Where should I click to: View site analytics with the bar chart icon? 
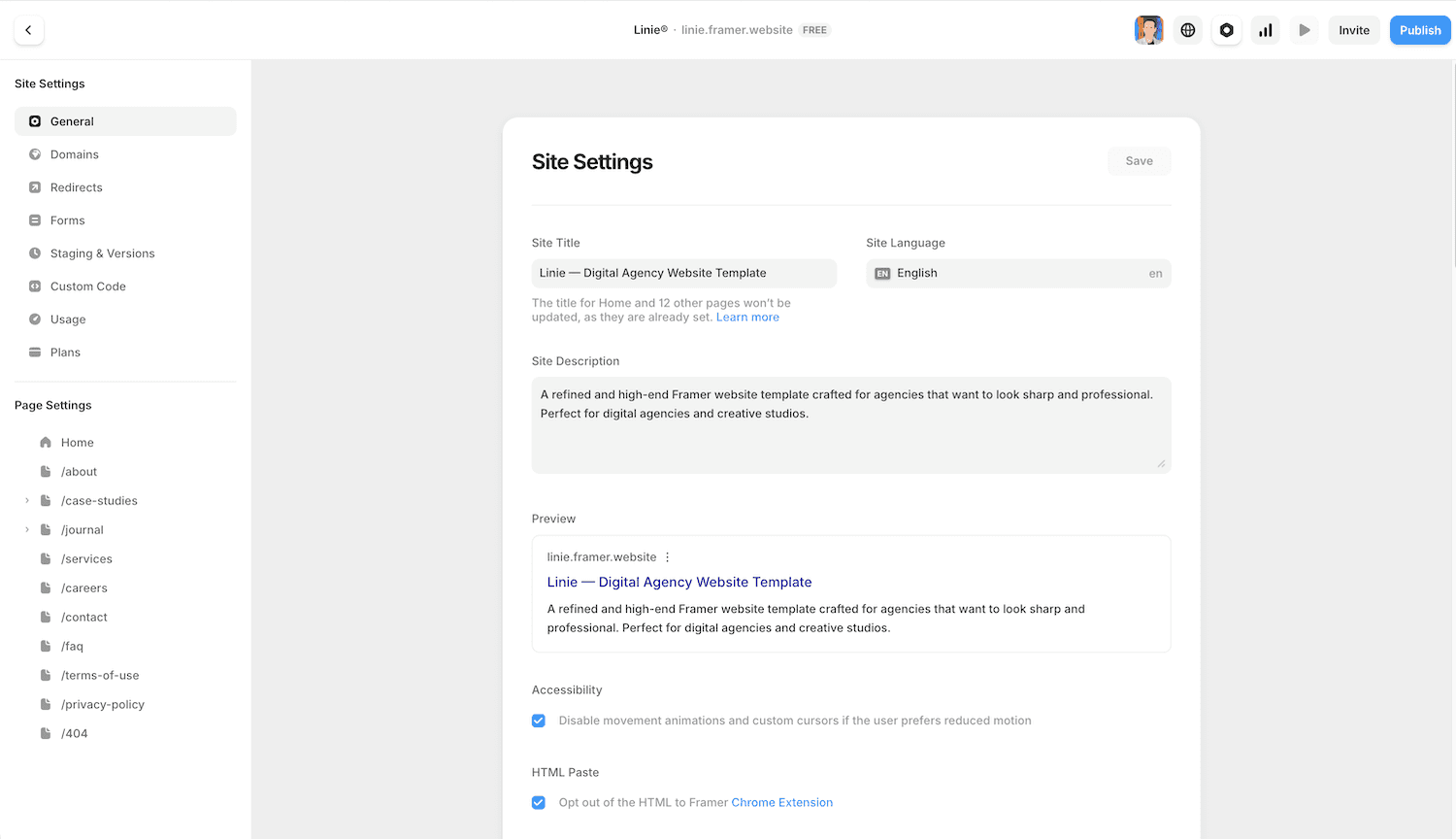pyautogui.click(x=1265, y=30)
